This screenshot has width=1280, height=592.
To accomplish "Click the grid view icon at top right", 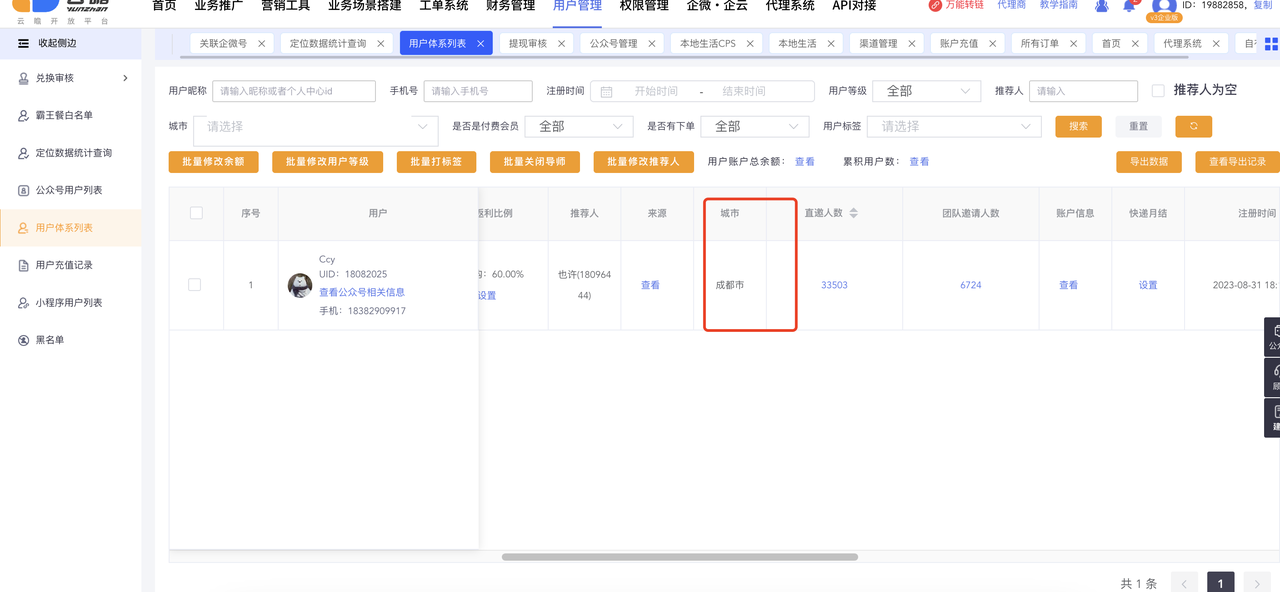I will pos(1271,43).
